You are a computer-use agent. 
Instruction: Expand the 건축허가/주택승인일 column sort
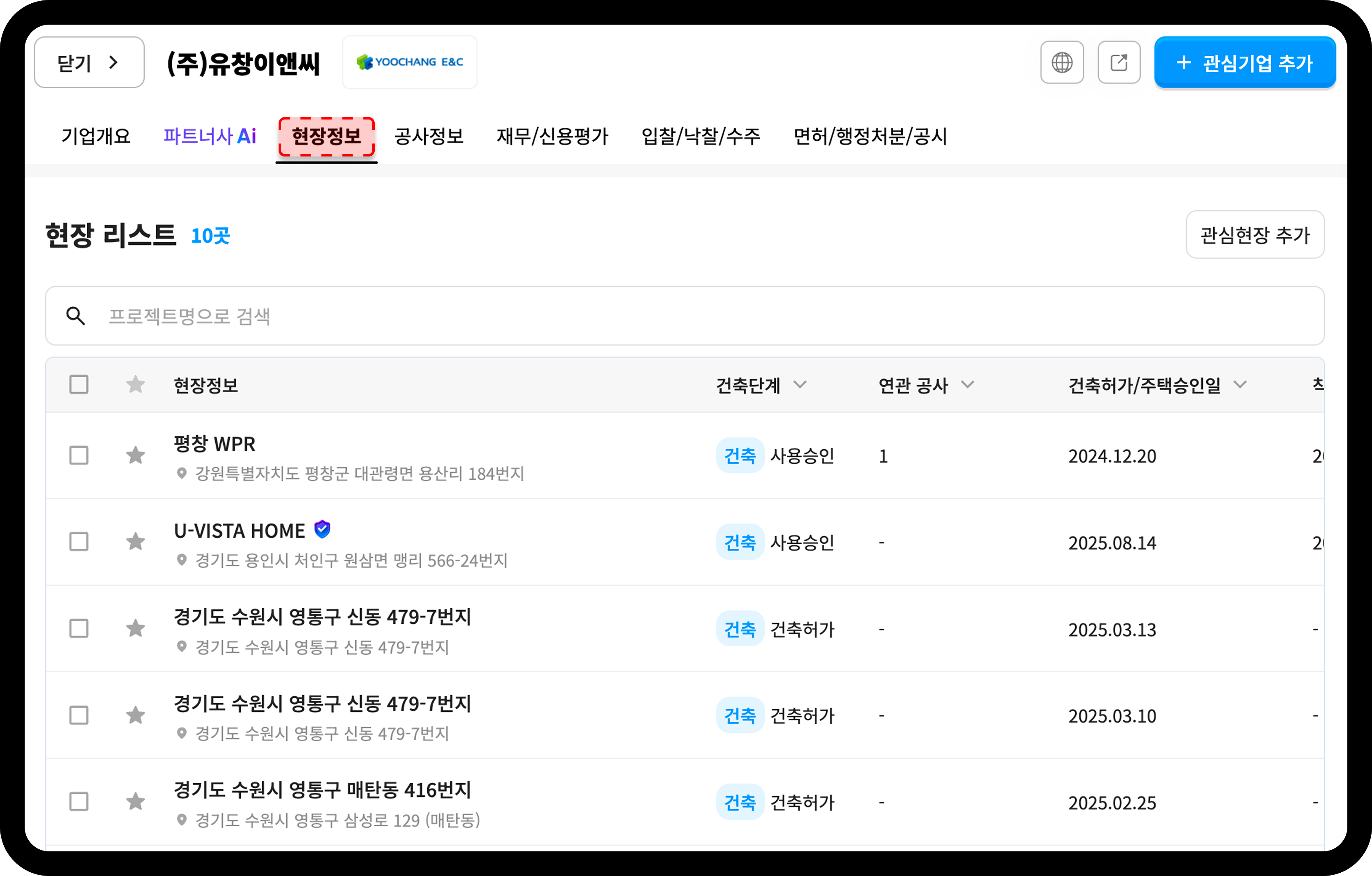pos(1240,384)
